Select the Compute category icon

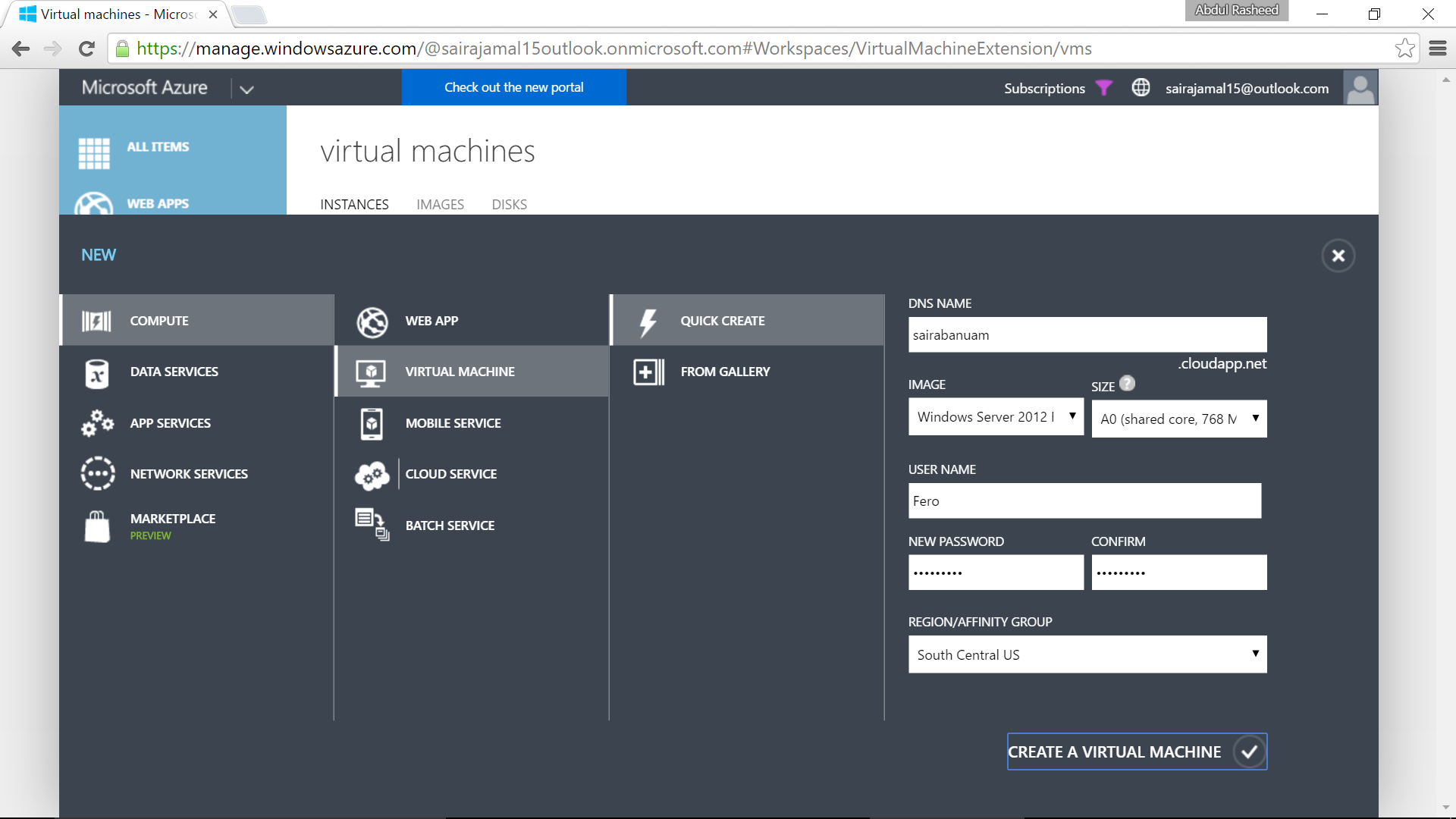pos(96,321)
